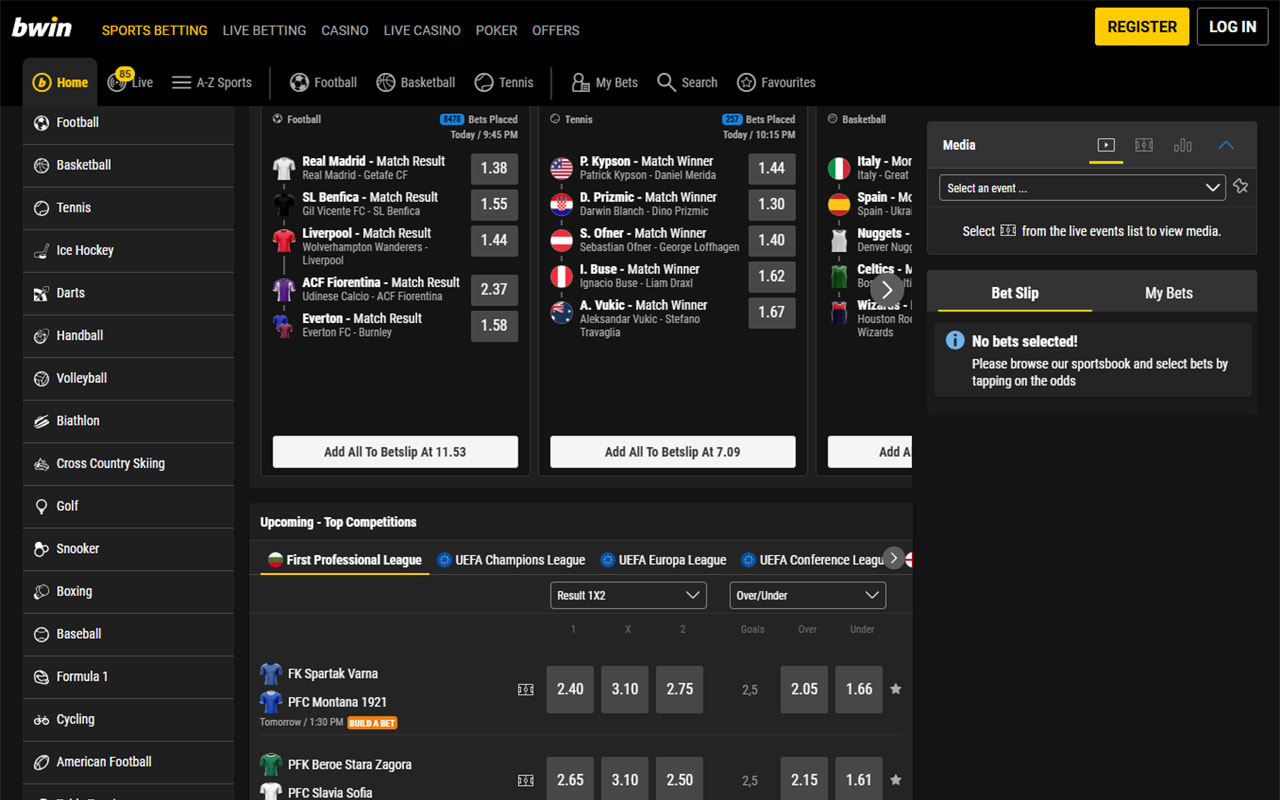Select the Basketball icon in top navigation

[x=386, y=83]
